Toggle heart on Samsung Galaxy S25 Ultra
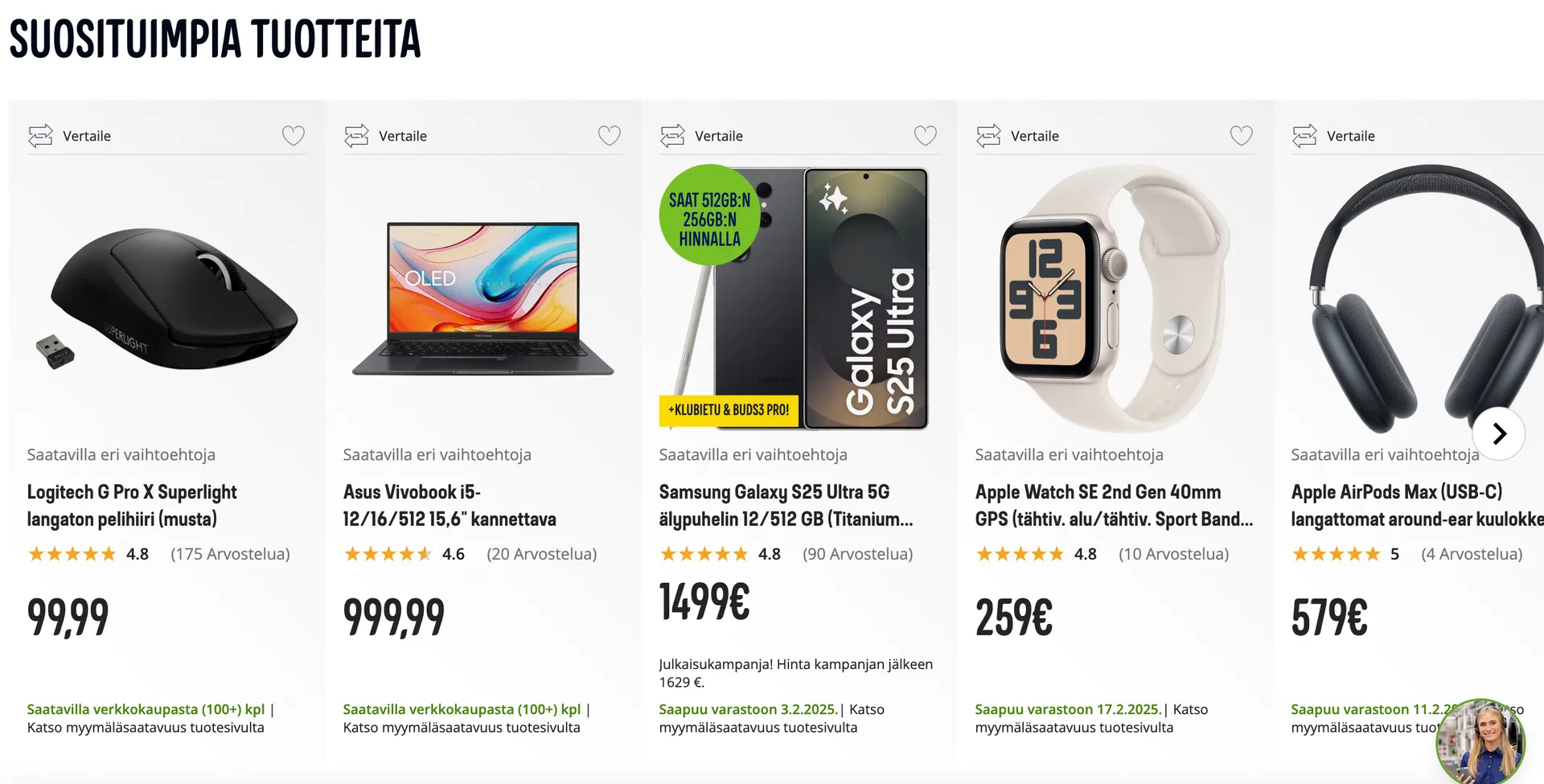 coord(926,136)
